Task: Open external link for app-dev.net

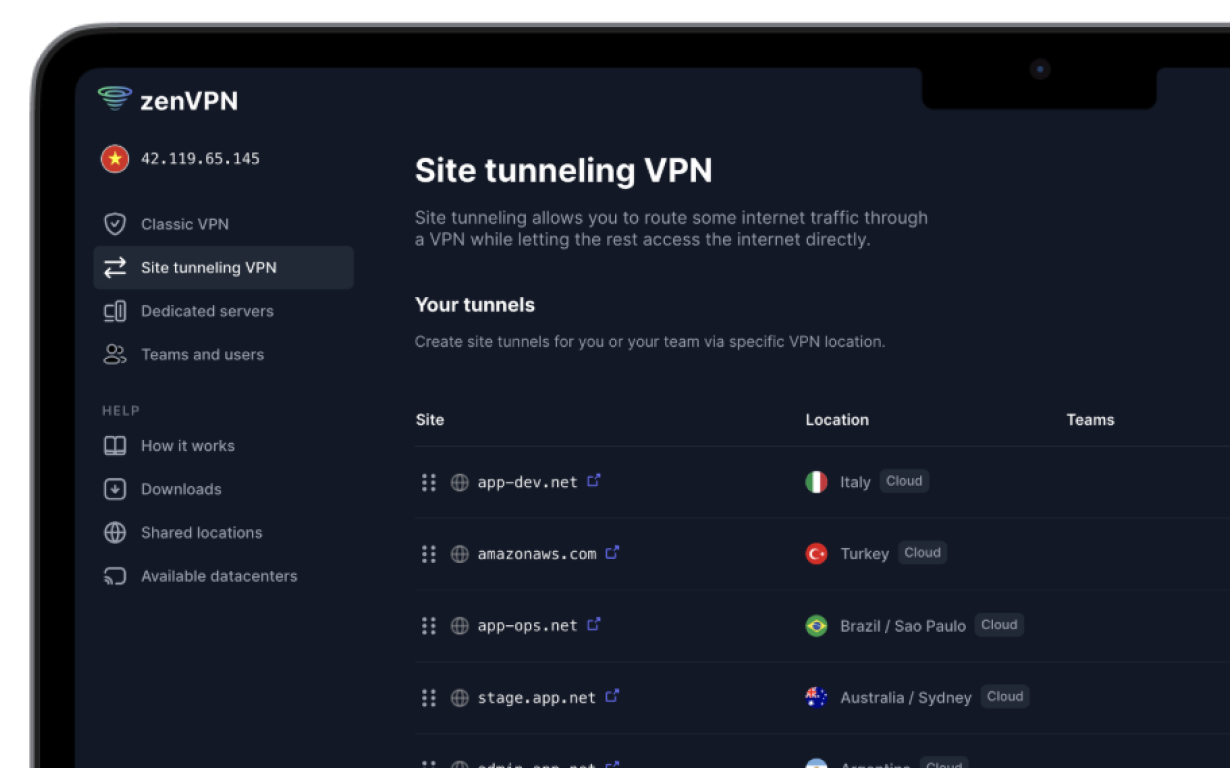Action: click(x=594, y=481)
